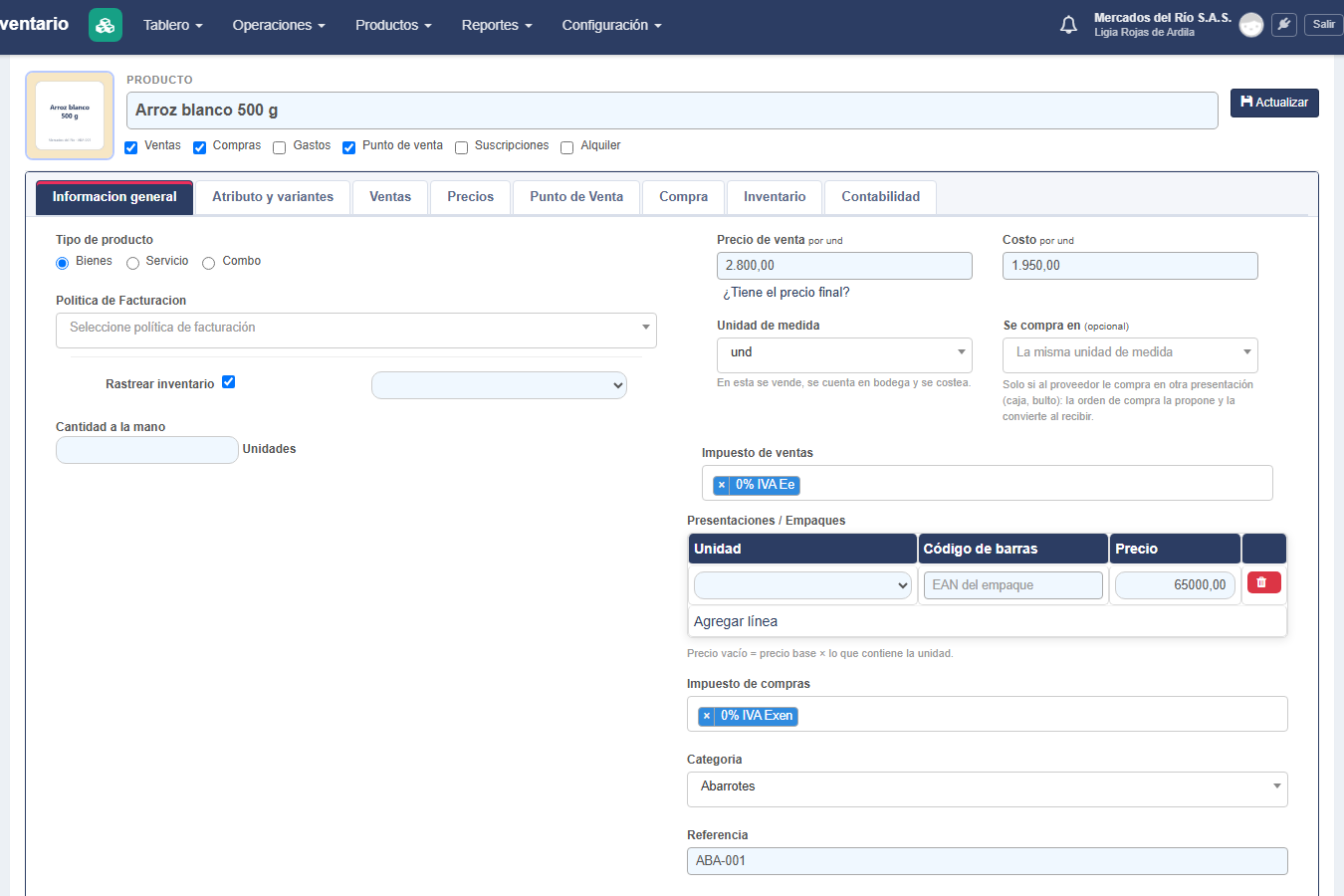The width and height of the screenshot is (1344, 896).
Task: Uncheck the Ventas checkbox
Action: tap(130, 147)
